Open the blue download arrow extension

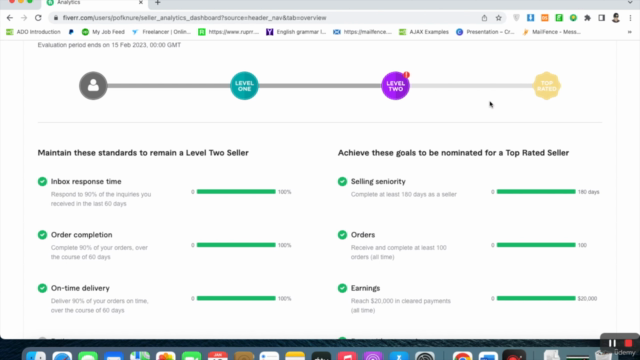pyautogui.click(x=530, y=18)
